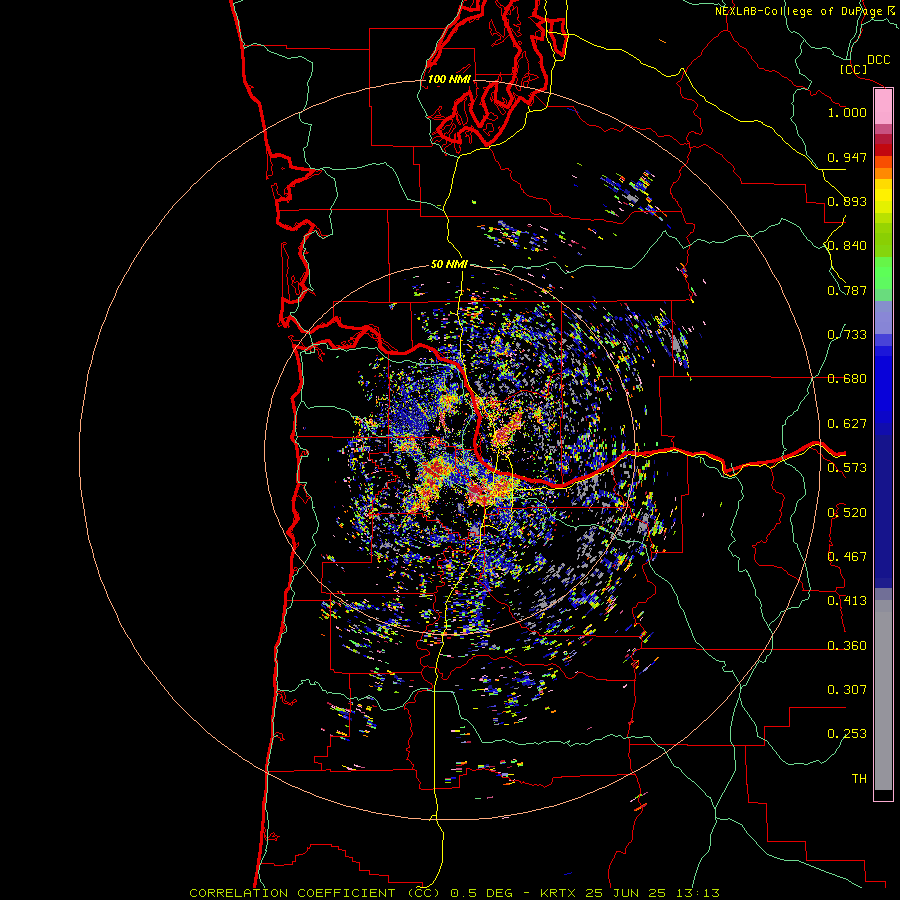Click the 0.413 color scale value
The width and height of the screenshot is (900, 900).
847,601
